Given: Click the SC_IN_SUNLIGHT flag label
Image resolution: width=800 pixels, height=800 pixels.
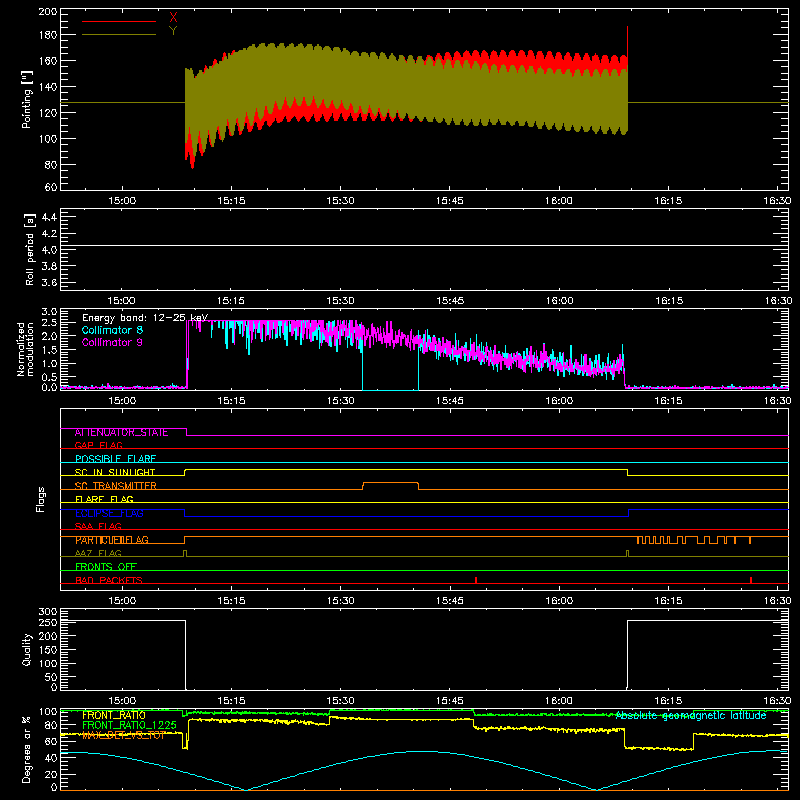Looking at the screenshot, I should 115,472.
